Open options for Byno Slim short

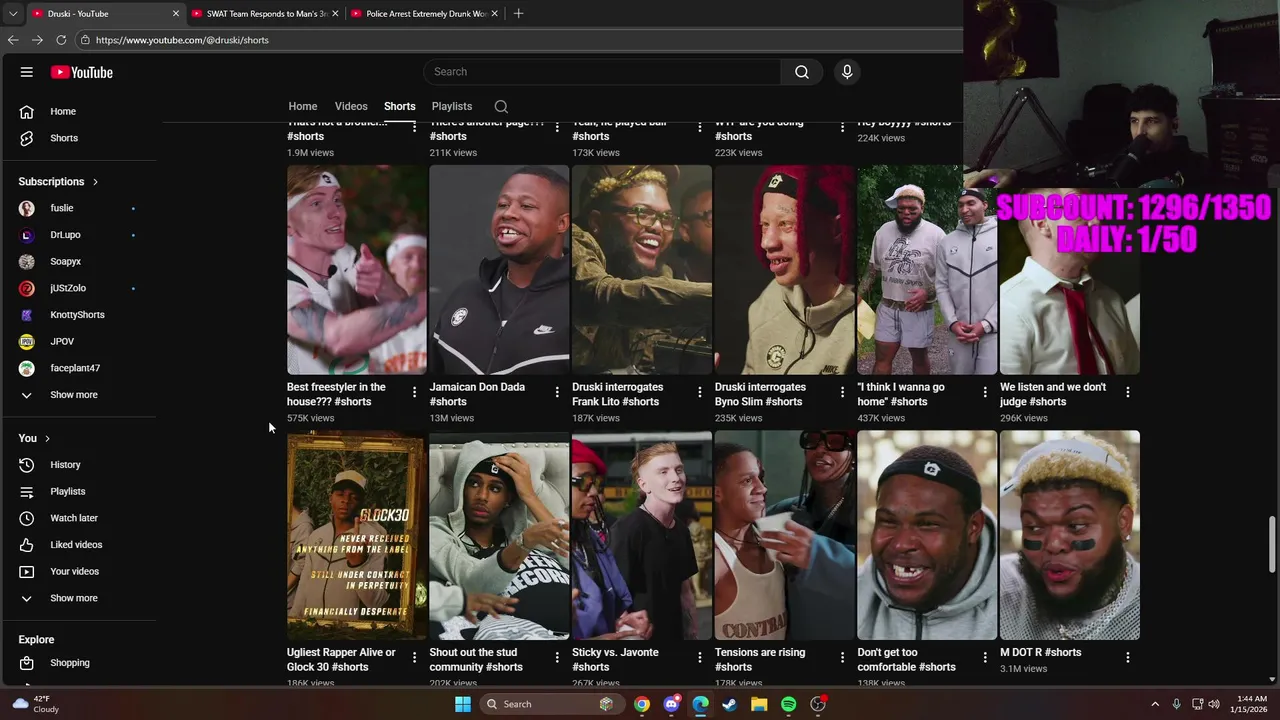(x=842, y=392)
